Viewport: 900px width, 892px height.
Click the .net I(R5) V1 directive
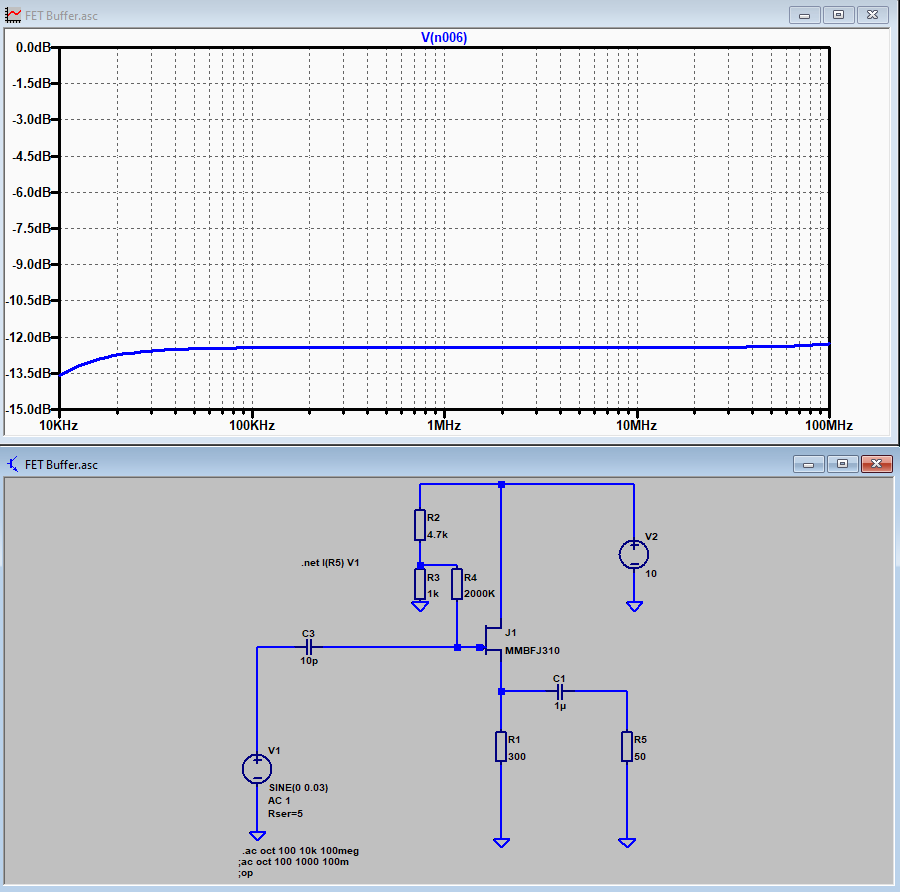330,563
